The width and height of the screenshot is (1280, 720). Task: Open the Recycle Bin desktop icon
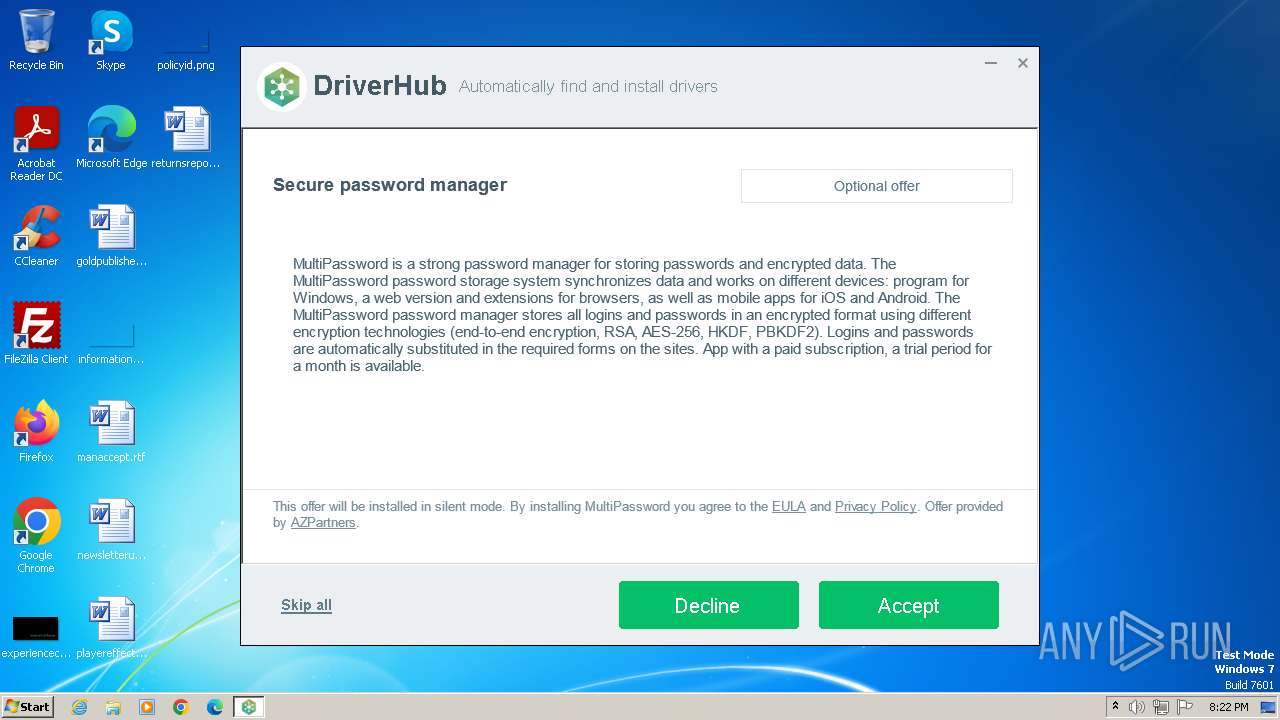(x=36, y=40)
